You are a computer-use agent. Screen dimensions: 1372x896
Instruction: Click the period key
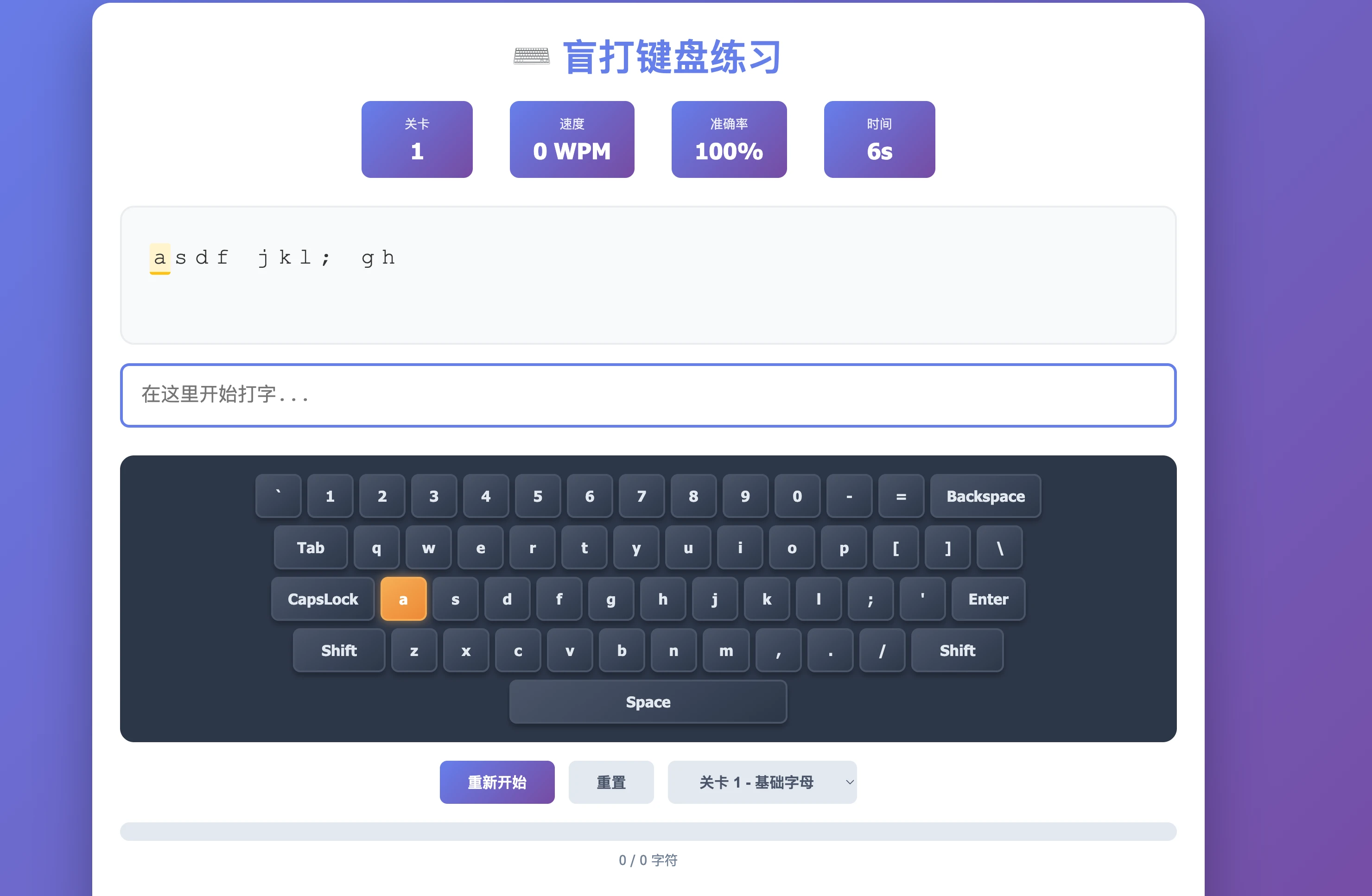pos(830,650)
